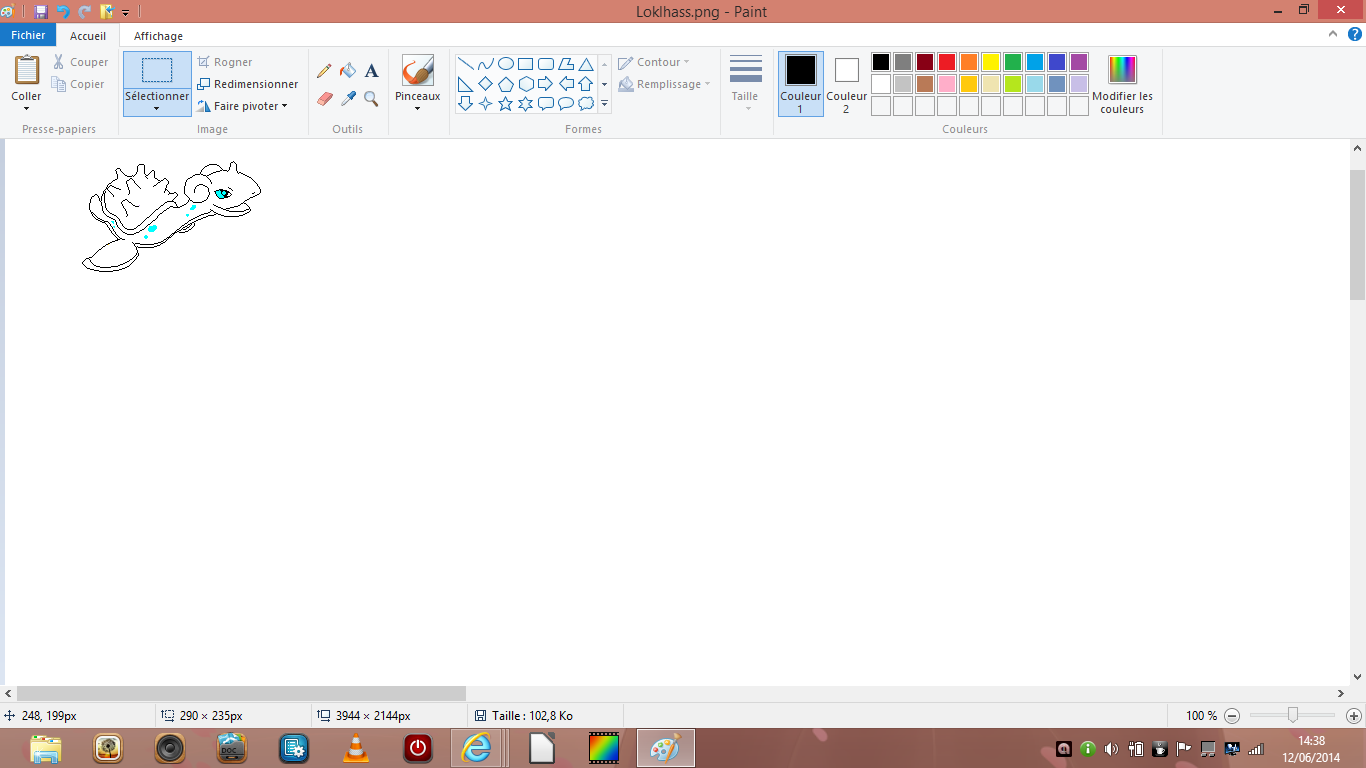Click the Rogner crop button
This screenshot has width=1366, height=768.
click(225, 62)
